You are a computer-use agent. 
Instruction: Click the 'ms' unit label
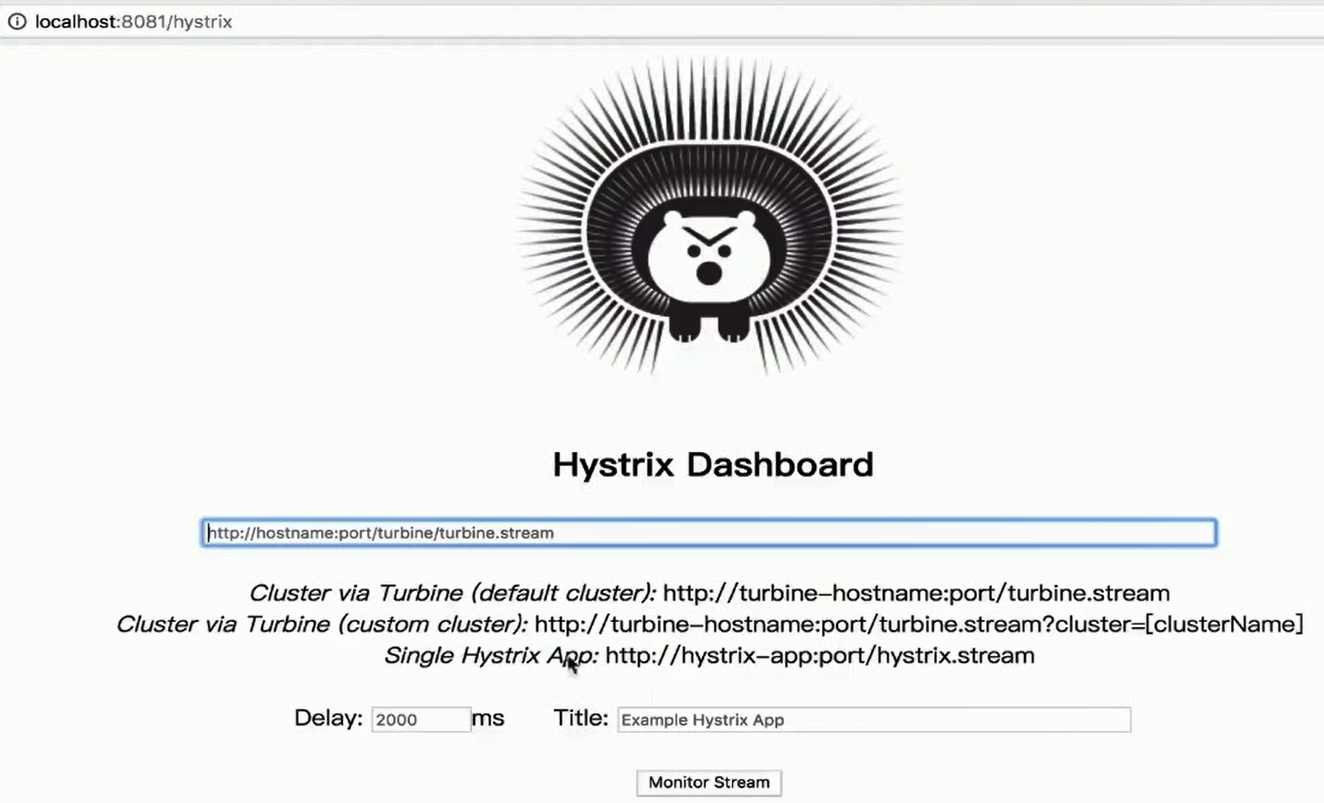tap(488, 719)
